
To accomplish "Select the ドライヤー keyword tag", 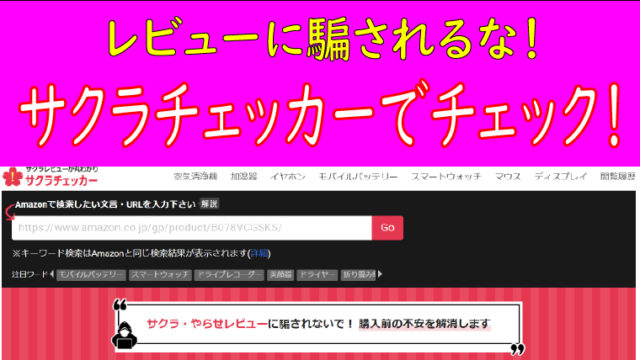I will pos(317,275).
